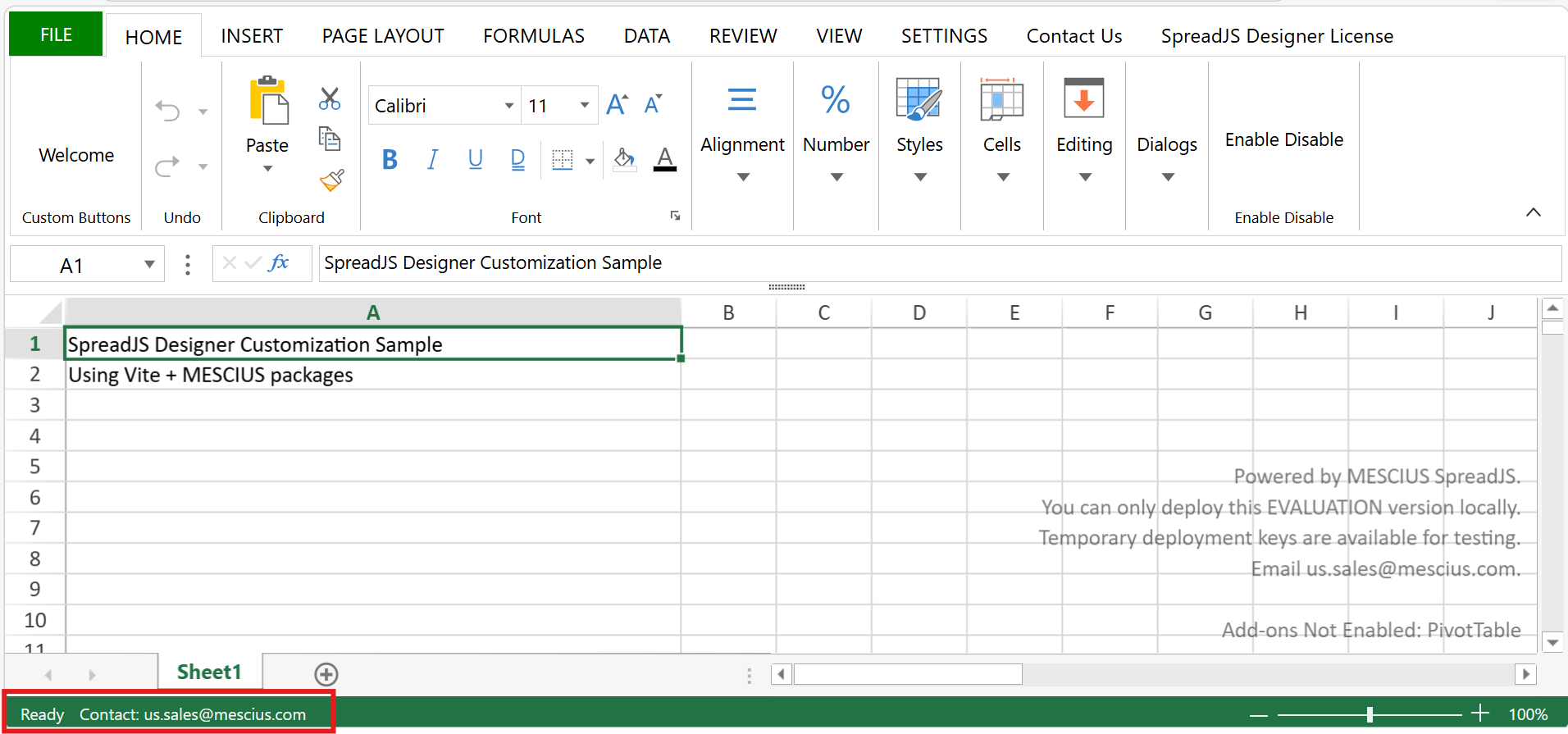The width and height of the screenshot is (1568, 734).
Task: Open the Font dialog launcher
Action: pos(675,216)
